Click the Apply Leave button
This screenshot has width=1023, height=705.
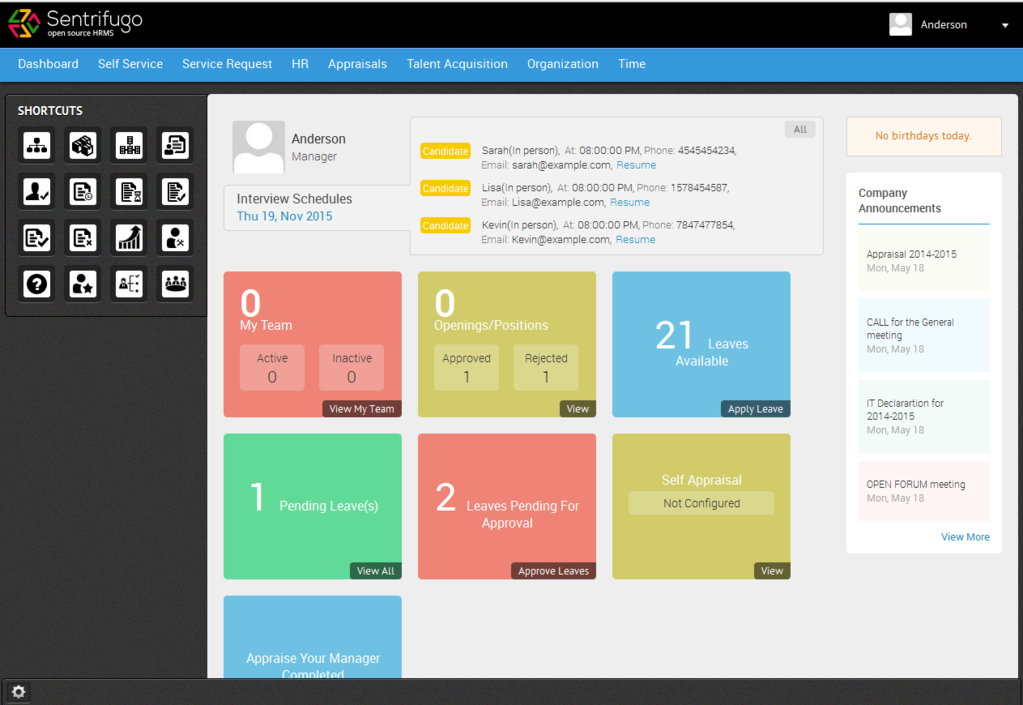pyautogui.click(x=756, y=409)
